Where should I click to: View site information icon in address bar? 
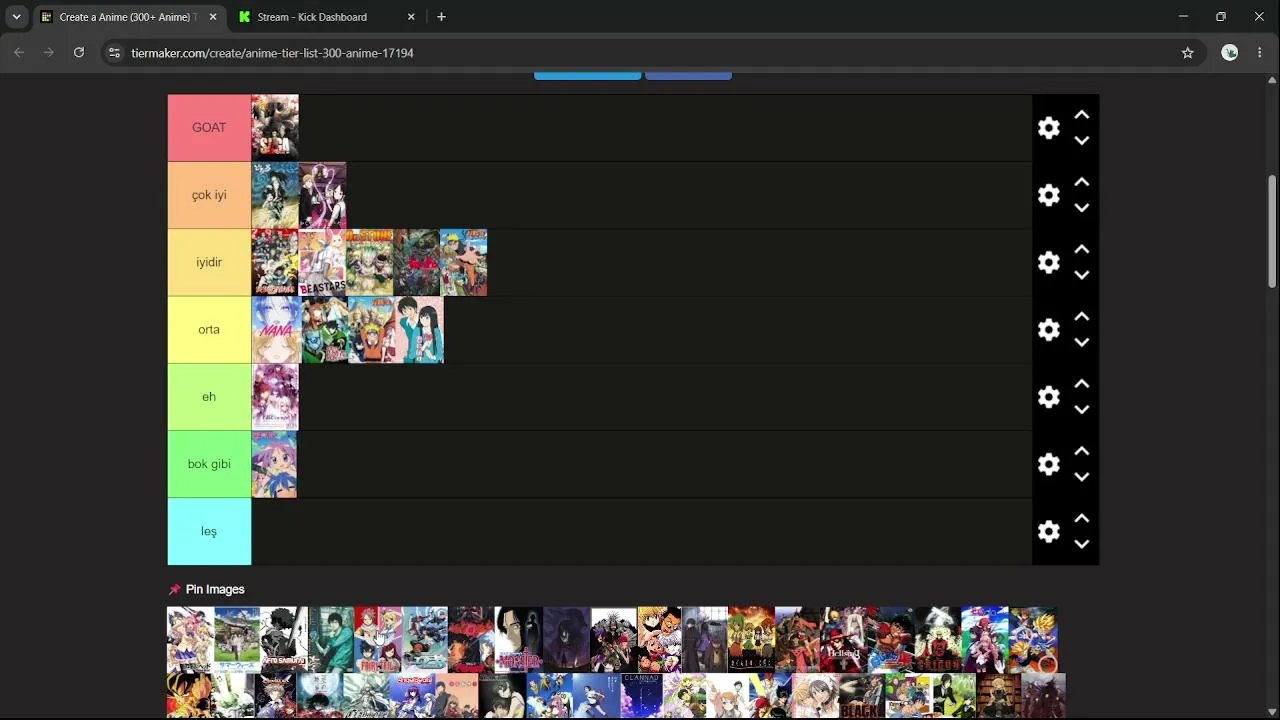(x=114, y=53)
